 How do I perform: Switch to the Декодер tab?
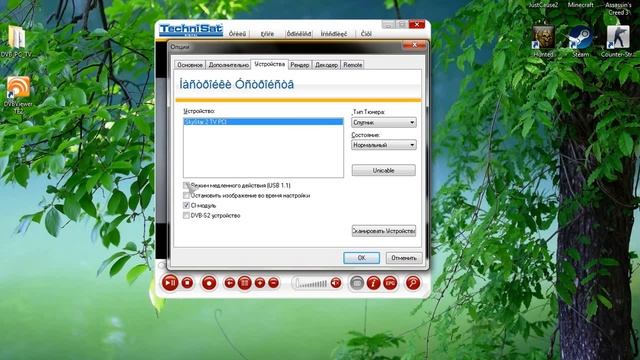(x=327, y=65)
